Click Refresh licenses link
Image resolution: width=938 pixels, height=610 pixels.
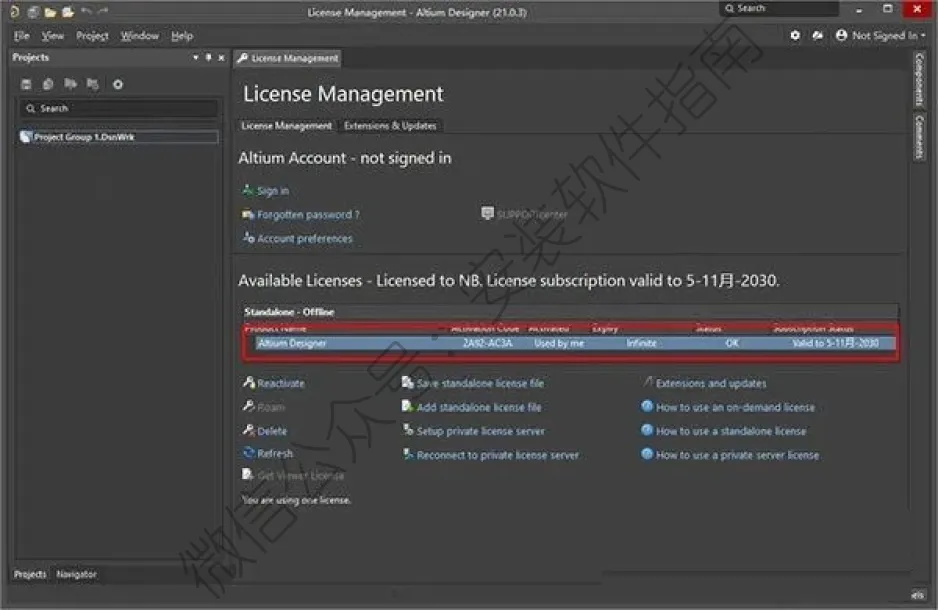coord(275,453)
